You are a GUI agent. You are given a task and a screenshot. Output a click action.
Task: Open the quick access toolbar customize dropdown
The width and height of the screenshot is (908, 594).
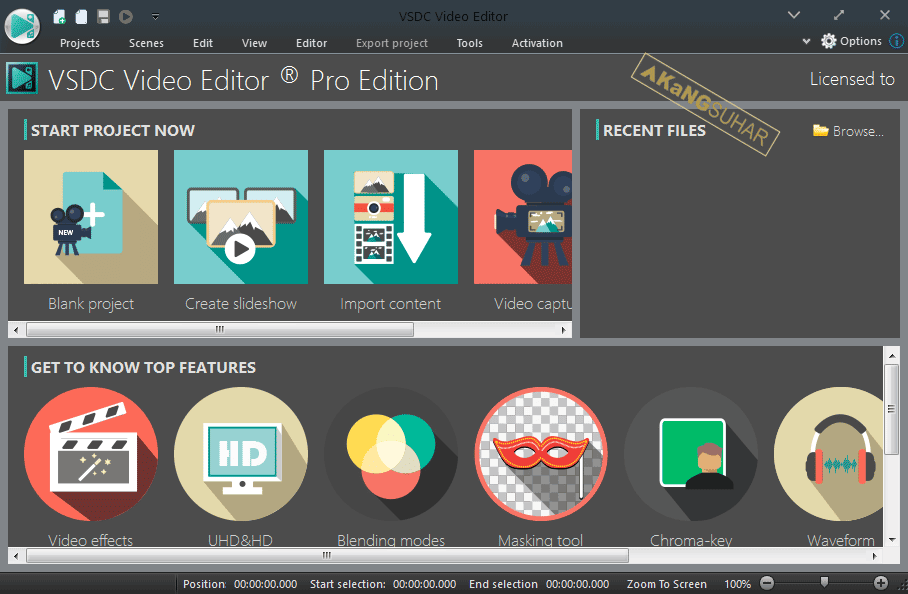click(x=155, y=17)
